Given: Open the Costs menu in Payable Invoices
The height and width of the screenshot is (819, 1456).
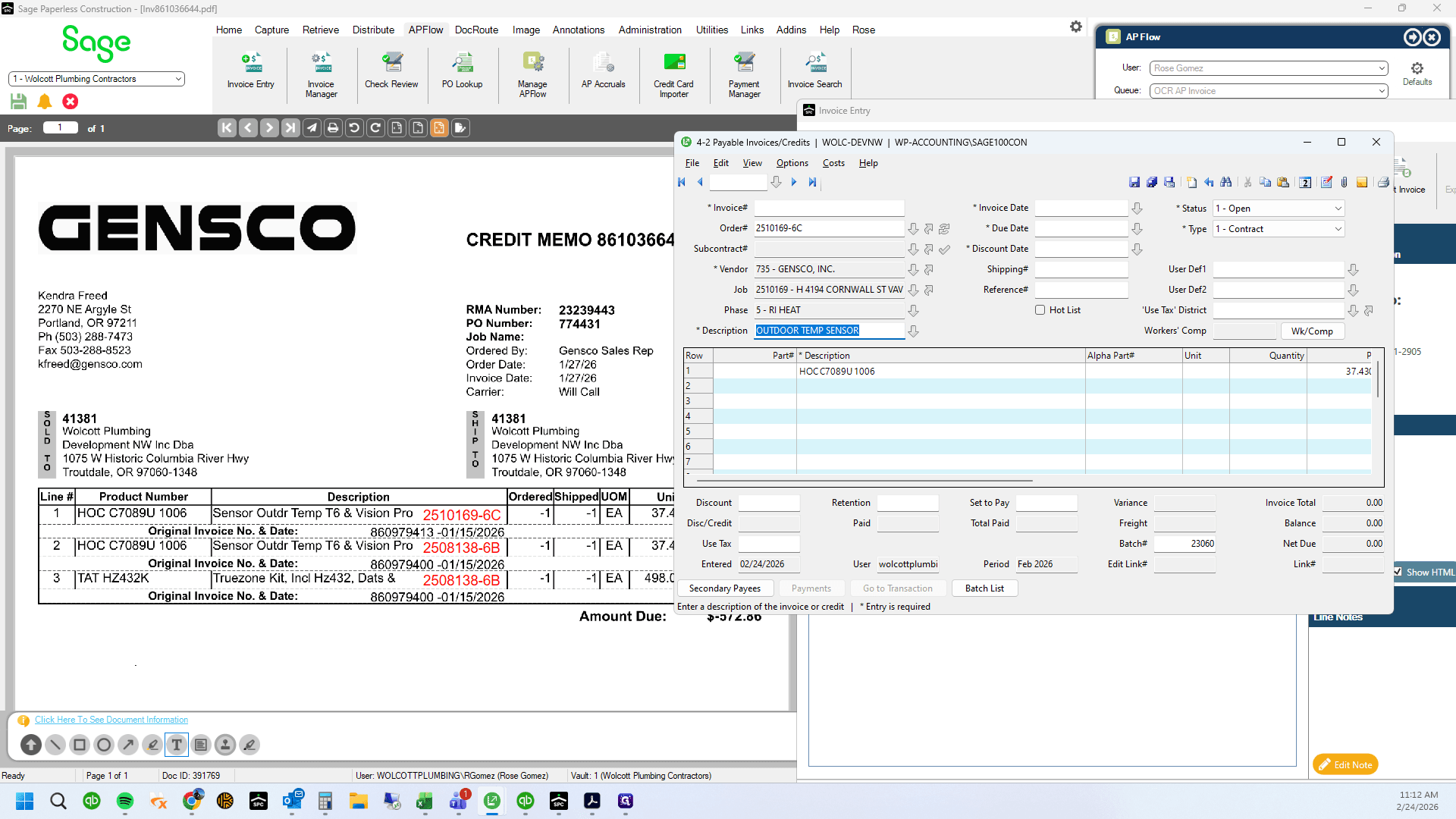Looking at the screenshot, I should click(x=833, y=163).
